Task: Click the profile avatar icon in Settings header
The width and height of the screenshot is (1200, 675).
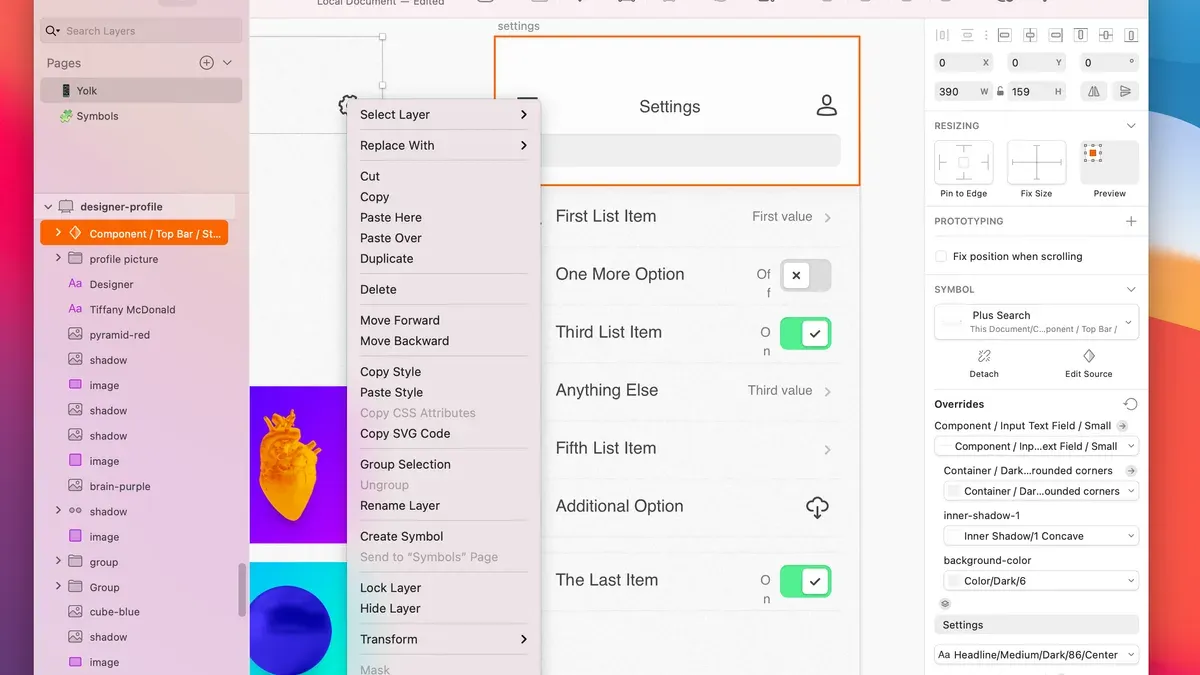Action: 826,106
